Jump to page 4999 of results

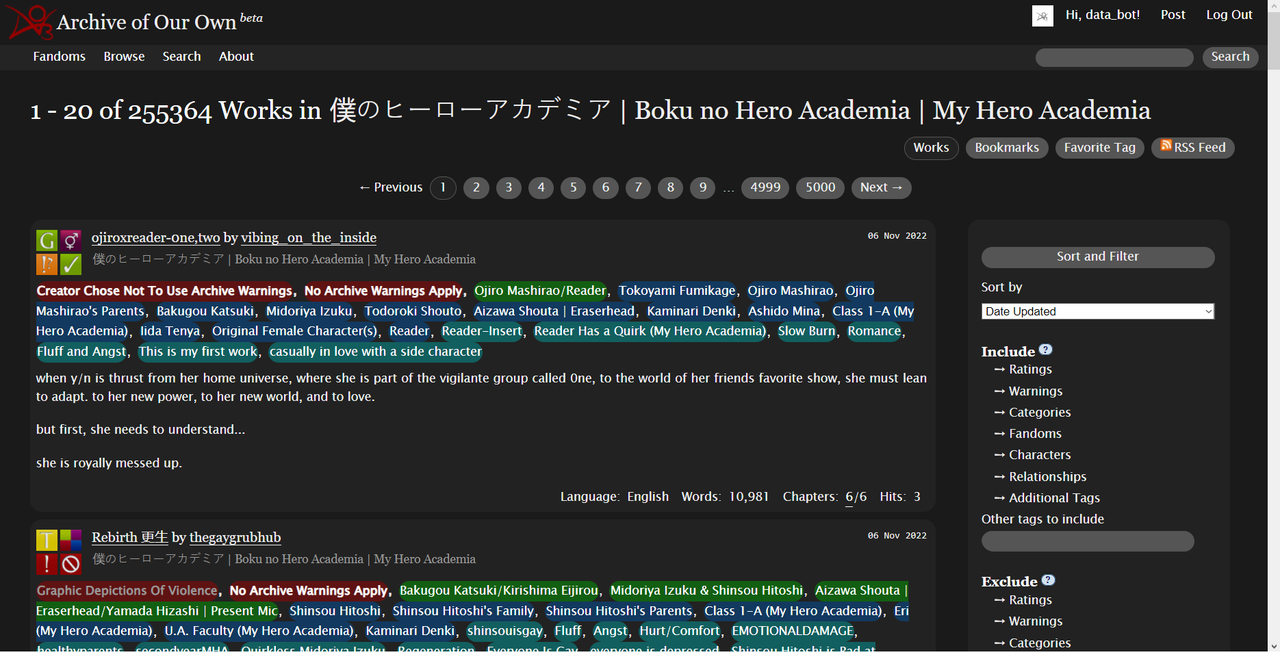point(765,187)
